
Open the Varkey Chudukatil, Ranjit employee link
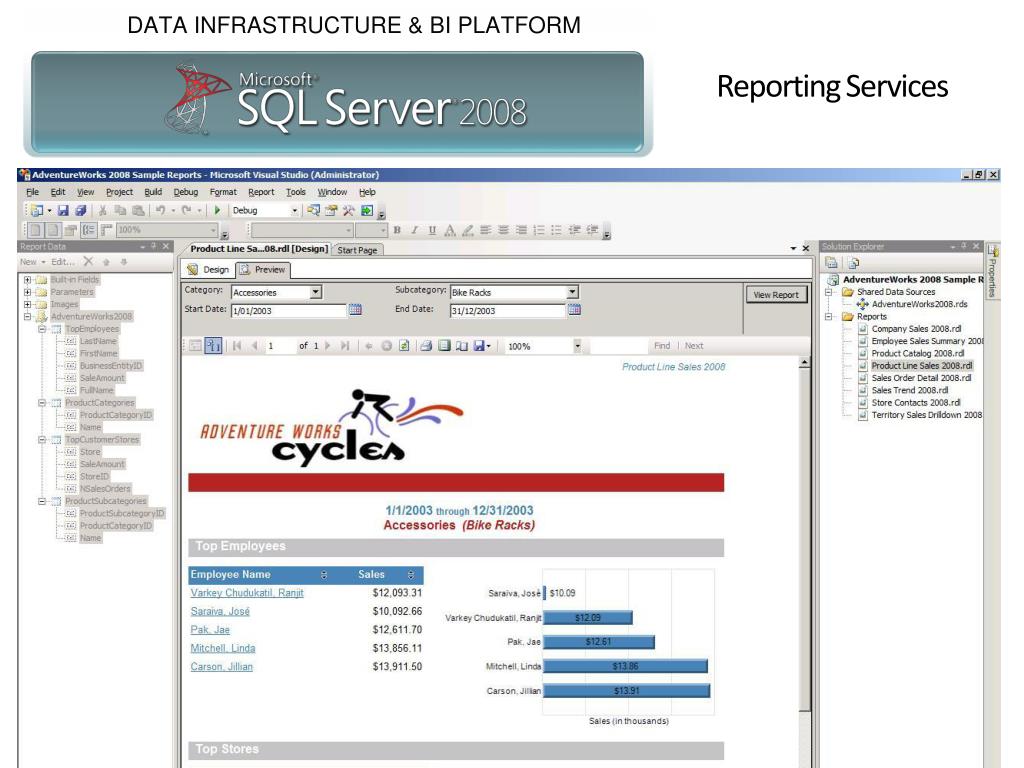(247, 593)
